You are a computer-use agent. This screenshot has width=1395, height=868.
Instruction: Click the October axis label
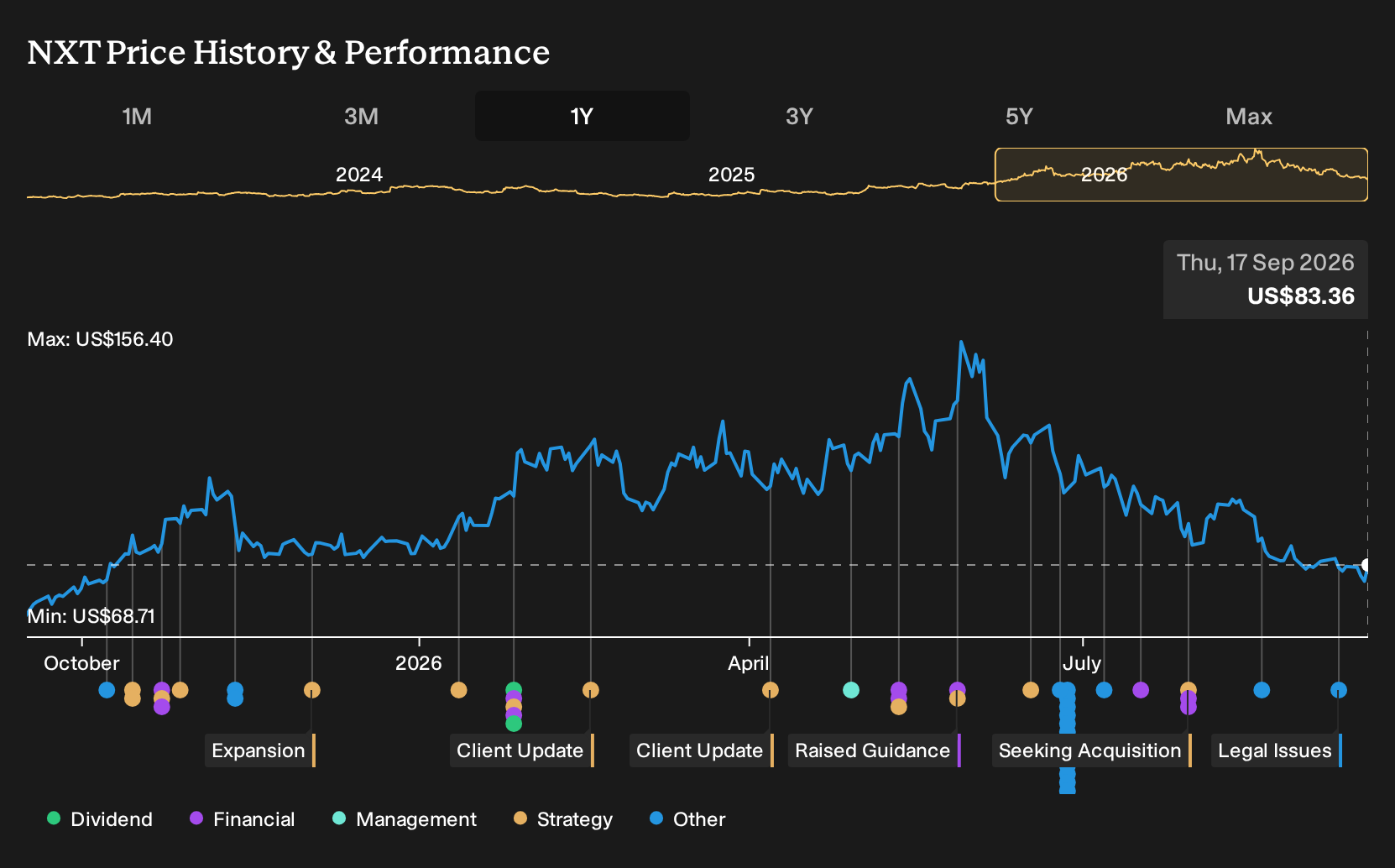click(x=81, y=663)
